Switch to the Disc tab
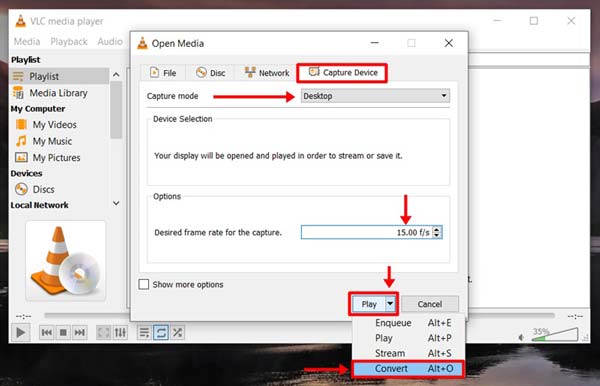This screenshot has width=600, height=386. (210, 73)
